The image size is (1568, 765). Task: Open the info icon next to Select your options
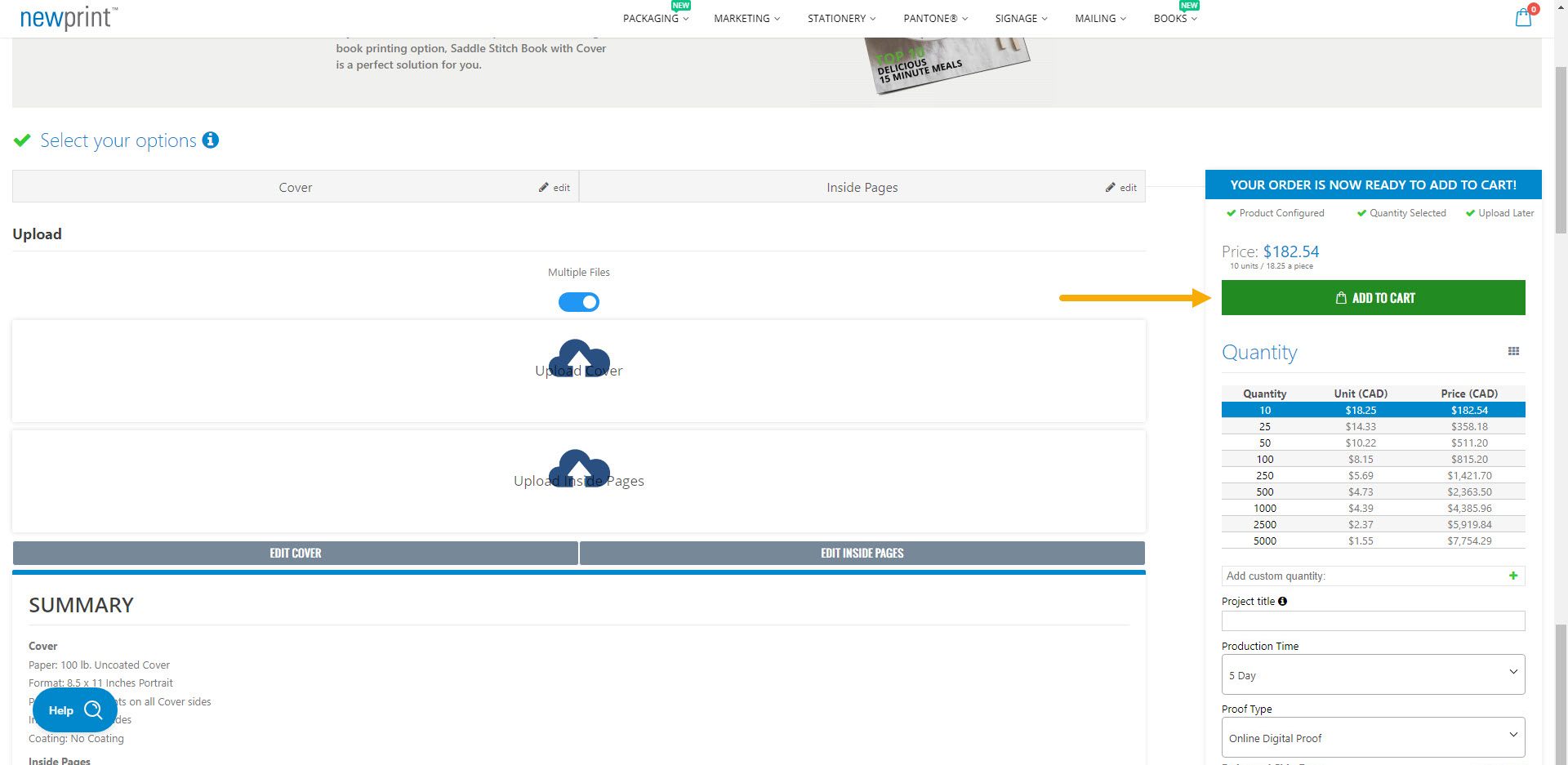click(212, 140)
